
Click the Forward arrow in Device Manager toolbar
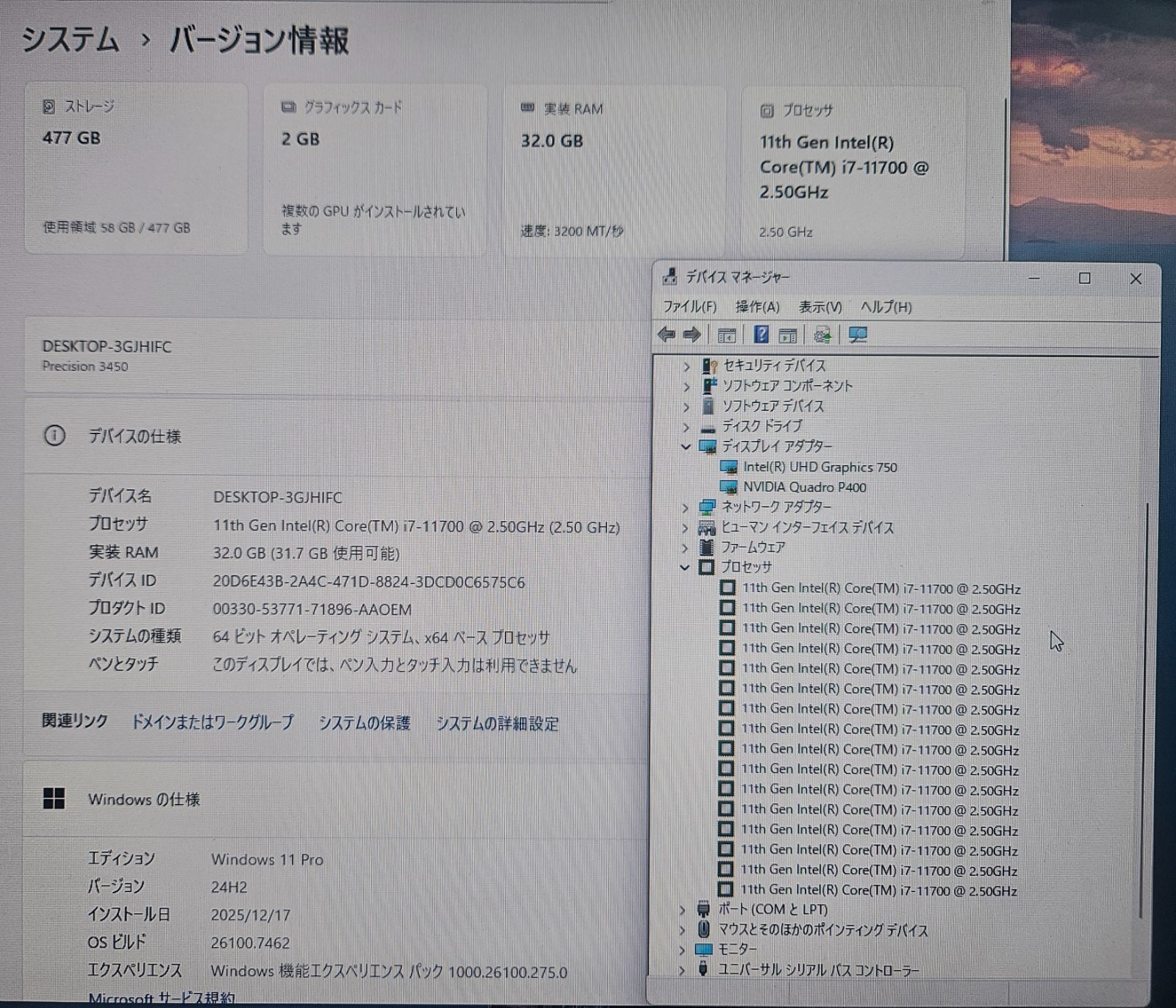point(692,335)
